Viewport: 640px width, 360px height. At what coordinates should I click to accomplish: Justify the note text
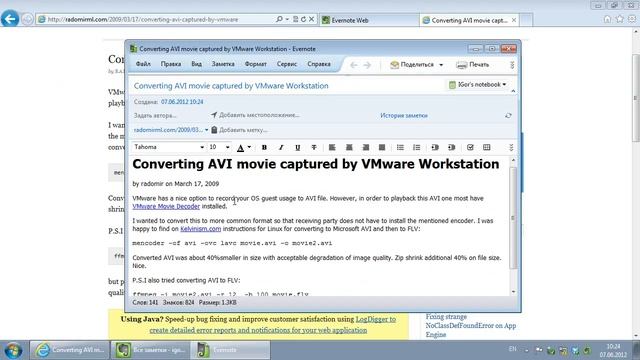coord(382,147)
